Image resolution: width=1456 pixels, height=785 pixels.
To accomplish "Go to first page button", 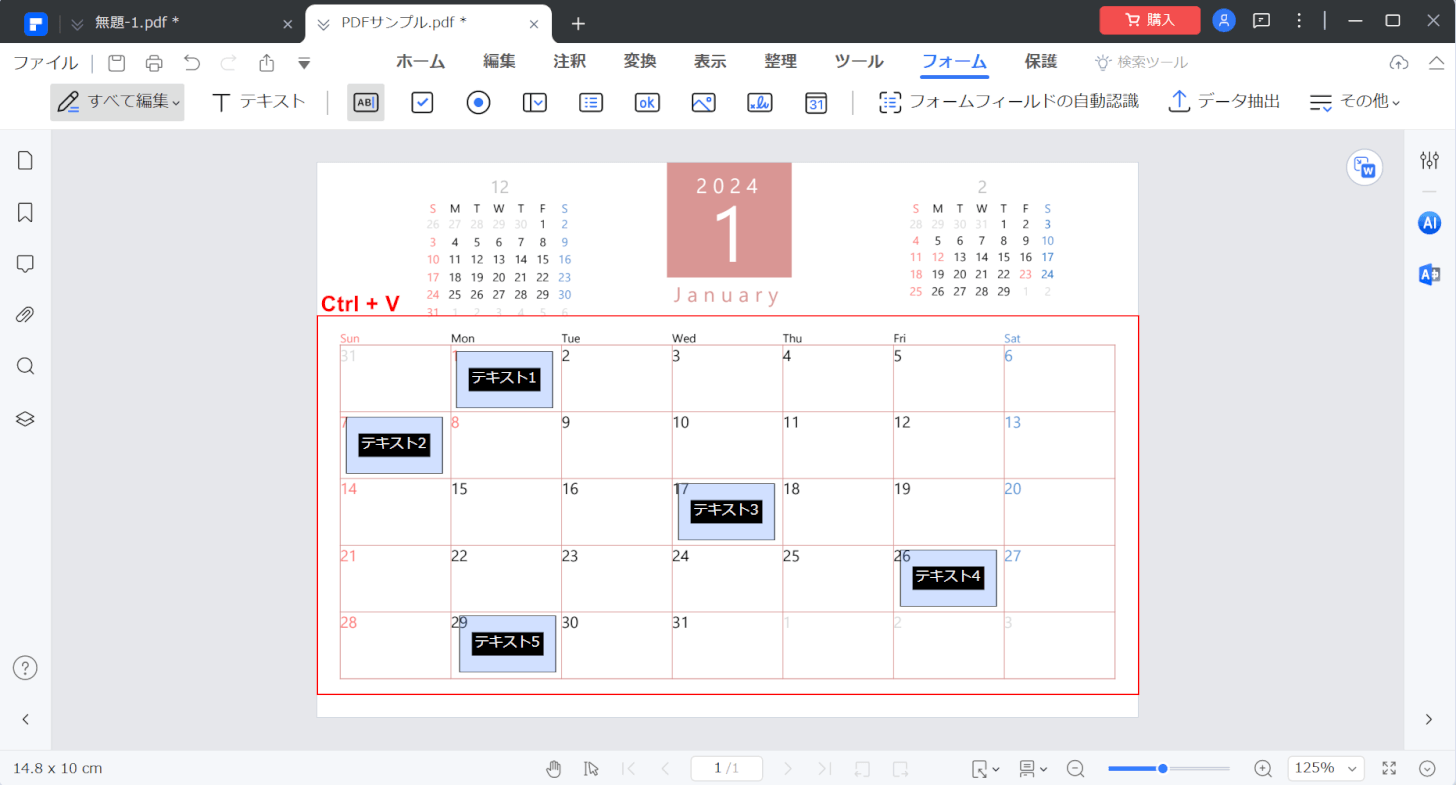I will (x=629, y=768).
